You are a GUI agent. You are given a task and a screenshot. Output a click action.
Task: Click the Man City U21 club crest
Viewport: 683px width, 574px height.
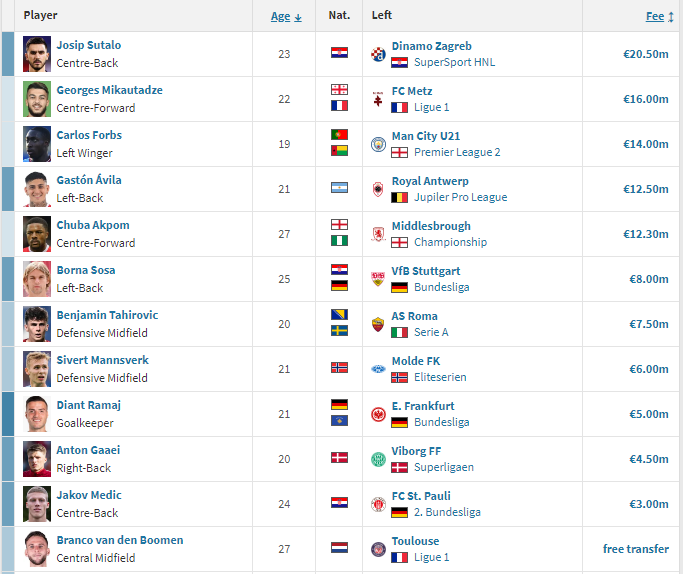[378, 144]
